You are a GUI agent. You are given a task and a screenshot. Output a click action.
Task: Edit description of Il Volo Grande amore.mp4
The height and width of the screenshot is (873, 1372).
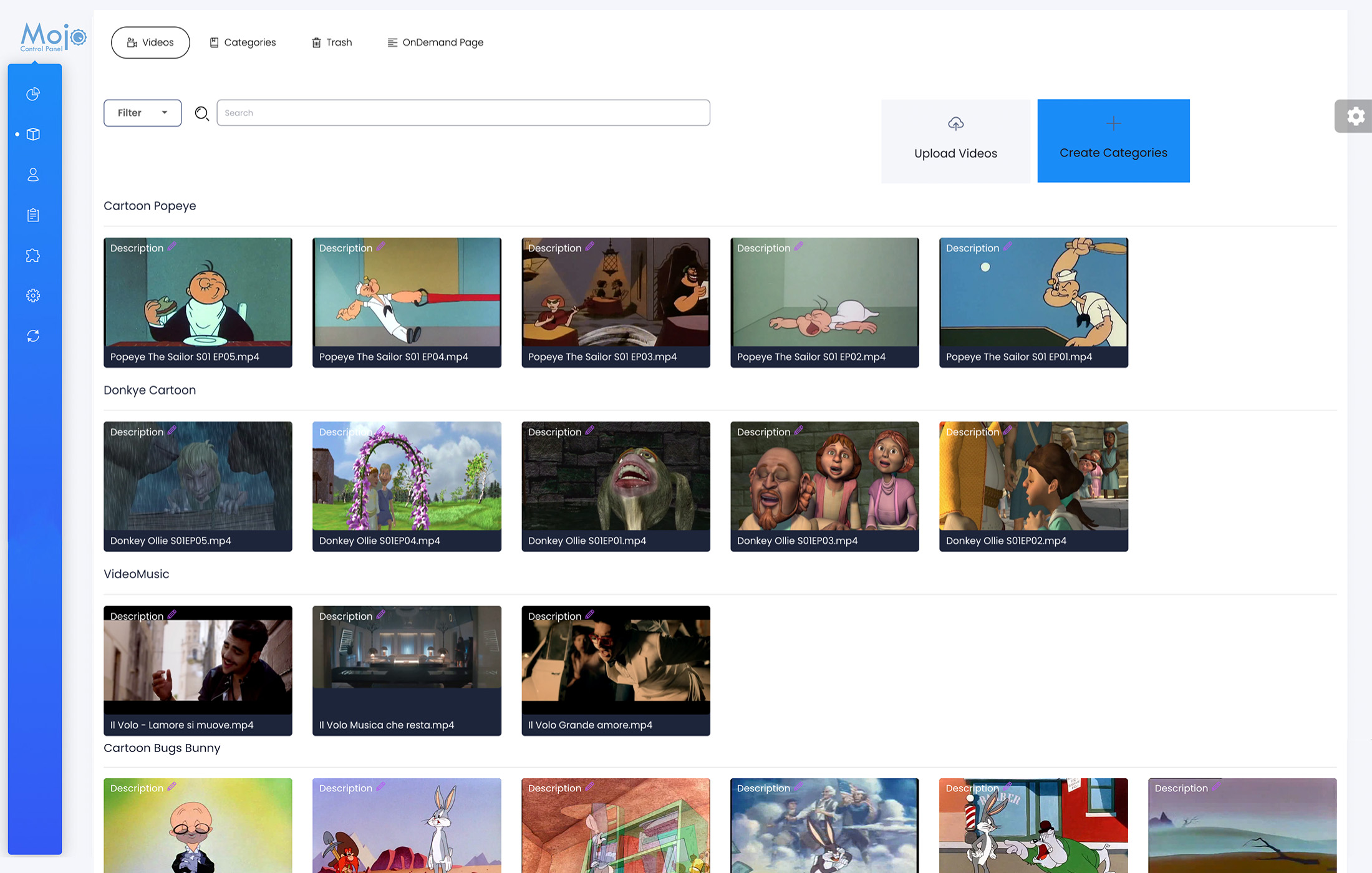coord(590,615)
